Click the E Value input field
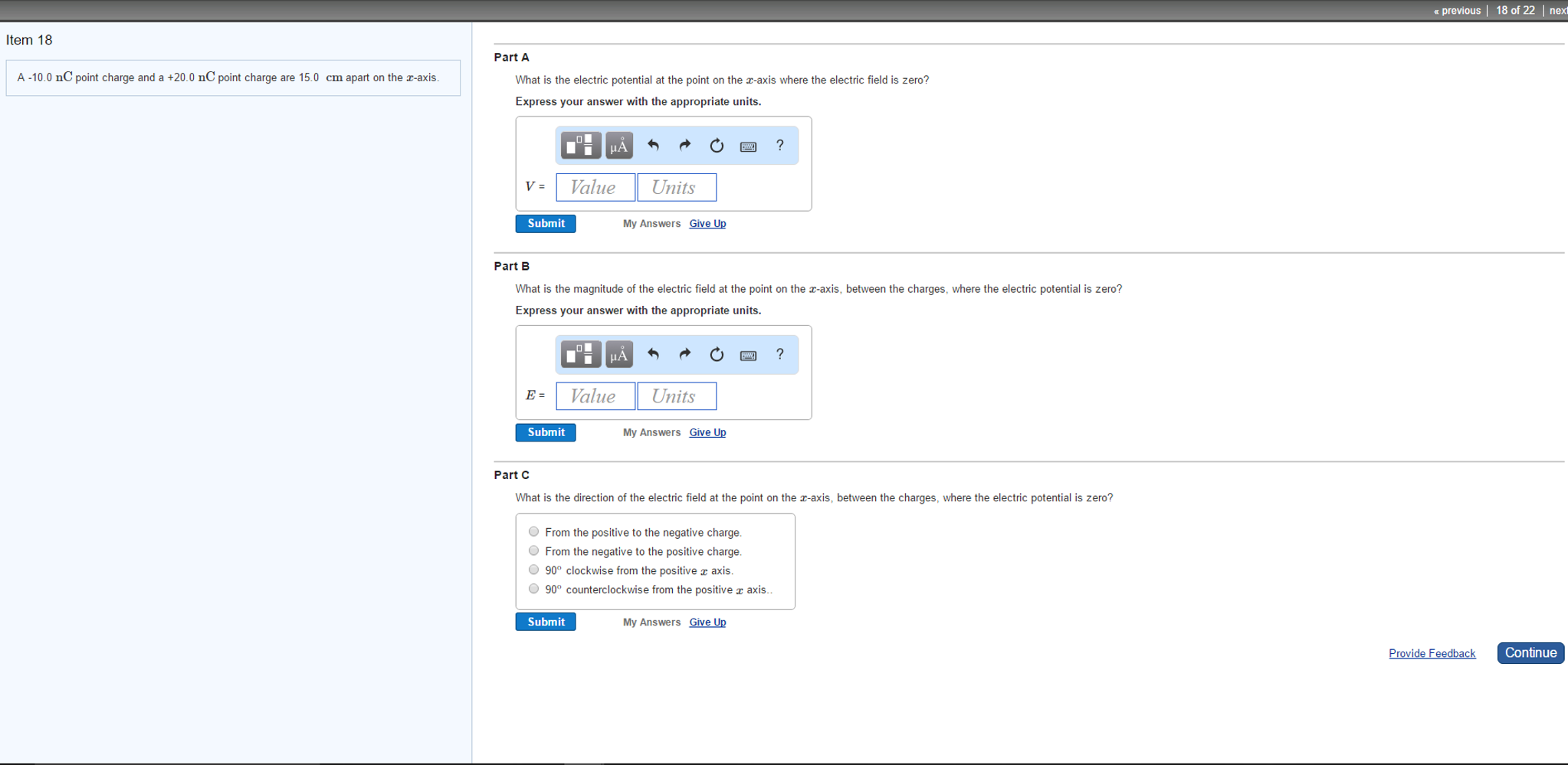The width and height of the screenshot is (1568, 765). (595, 396)
